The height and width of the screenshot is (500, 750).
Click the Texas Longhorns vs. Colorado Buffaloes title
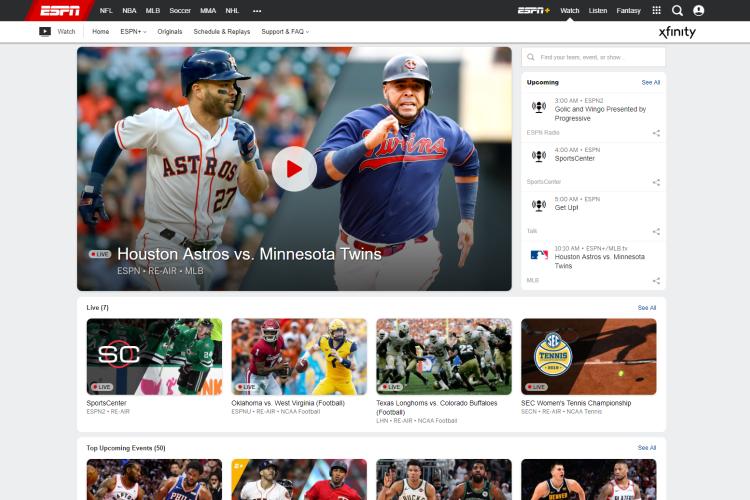(x=437, y=408)
